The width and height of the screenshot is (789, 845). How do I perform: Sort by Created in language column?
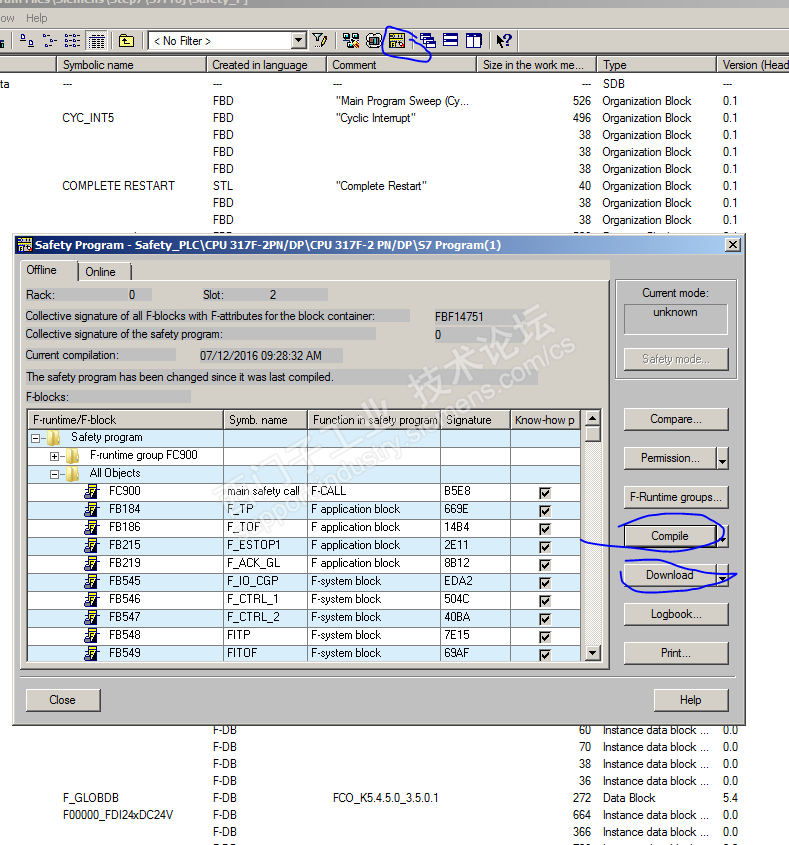(x=267, y=65)
